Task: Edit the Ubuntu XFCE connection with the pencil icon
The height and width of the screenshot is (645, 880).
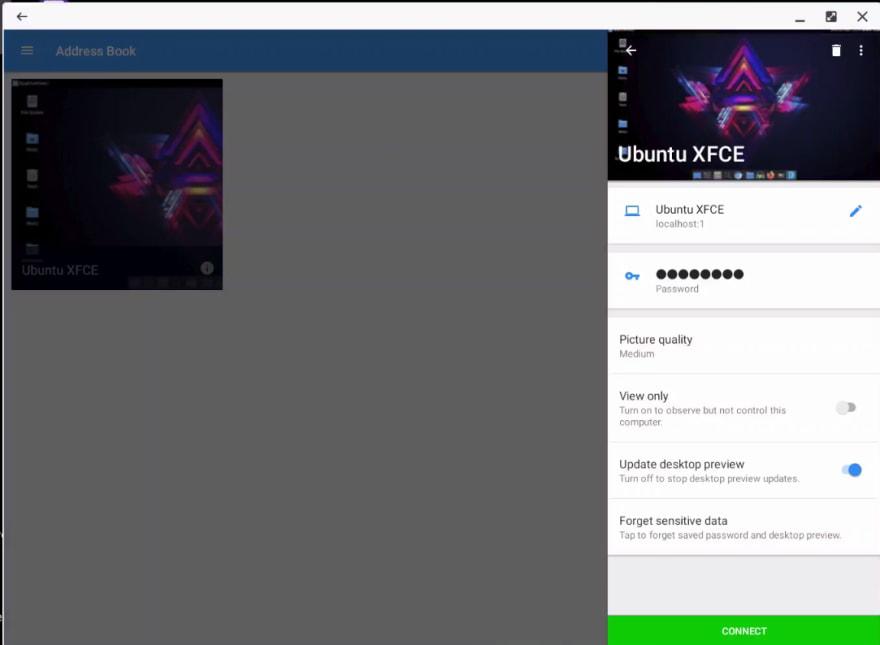Action: pyautogui.click(x=856, y=210)
